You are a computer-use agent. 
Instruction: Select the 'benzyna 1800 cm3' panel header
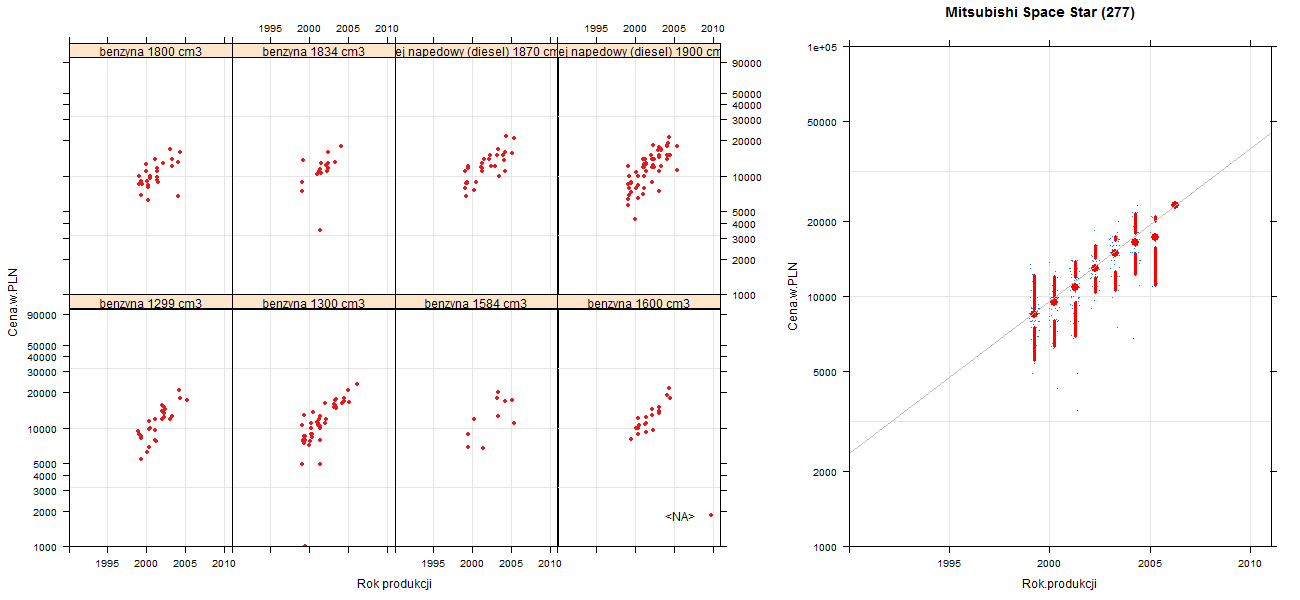(x=151, y=51)
